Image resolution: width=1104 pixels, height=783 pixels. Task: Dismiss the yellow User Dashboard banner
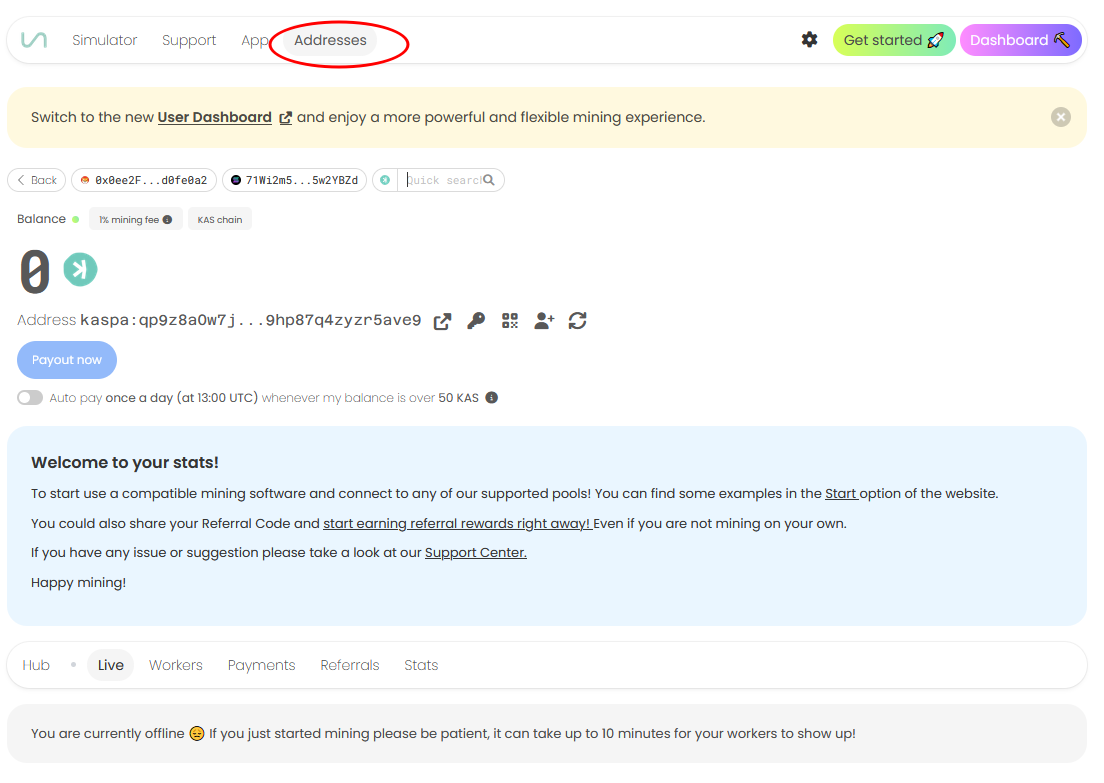pos(1061,117)
